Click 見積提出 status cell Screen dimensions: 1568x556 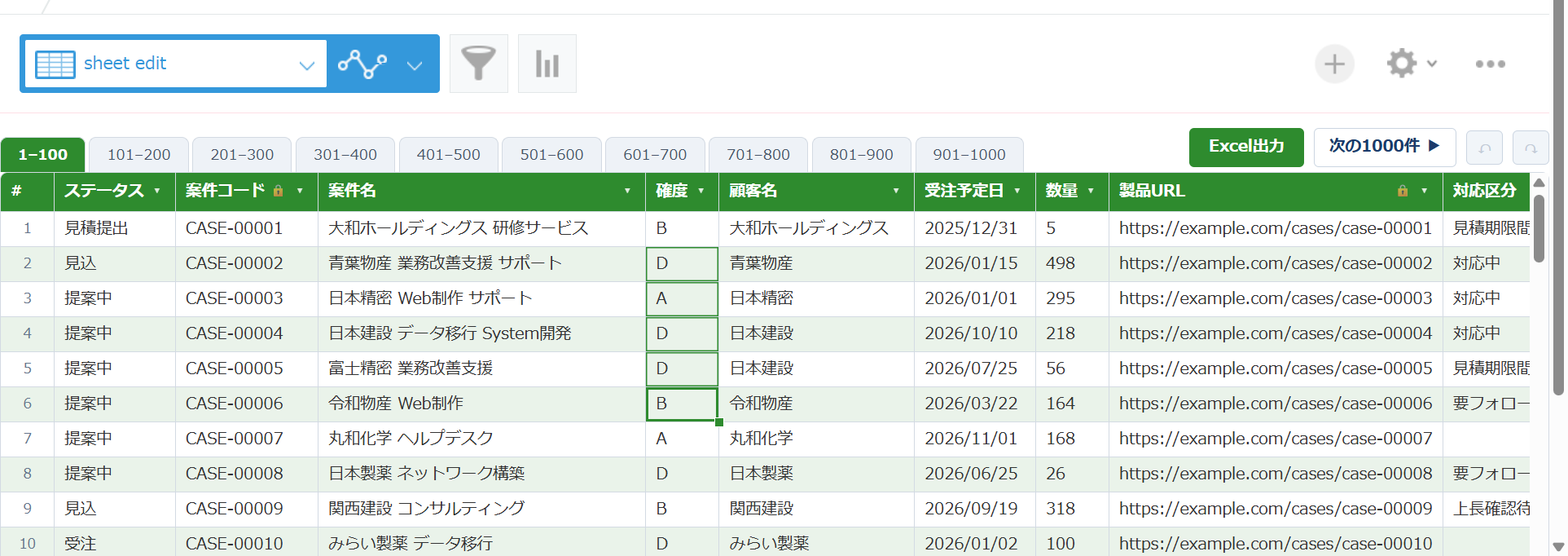115,228
